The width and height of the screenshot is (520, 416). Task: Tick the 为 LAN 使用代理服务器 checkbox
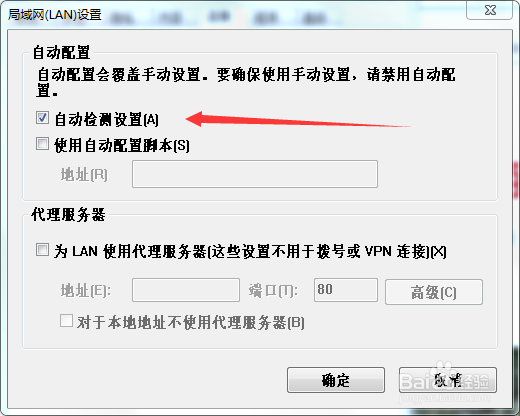(x=42, y=249)
